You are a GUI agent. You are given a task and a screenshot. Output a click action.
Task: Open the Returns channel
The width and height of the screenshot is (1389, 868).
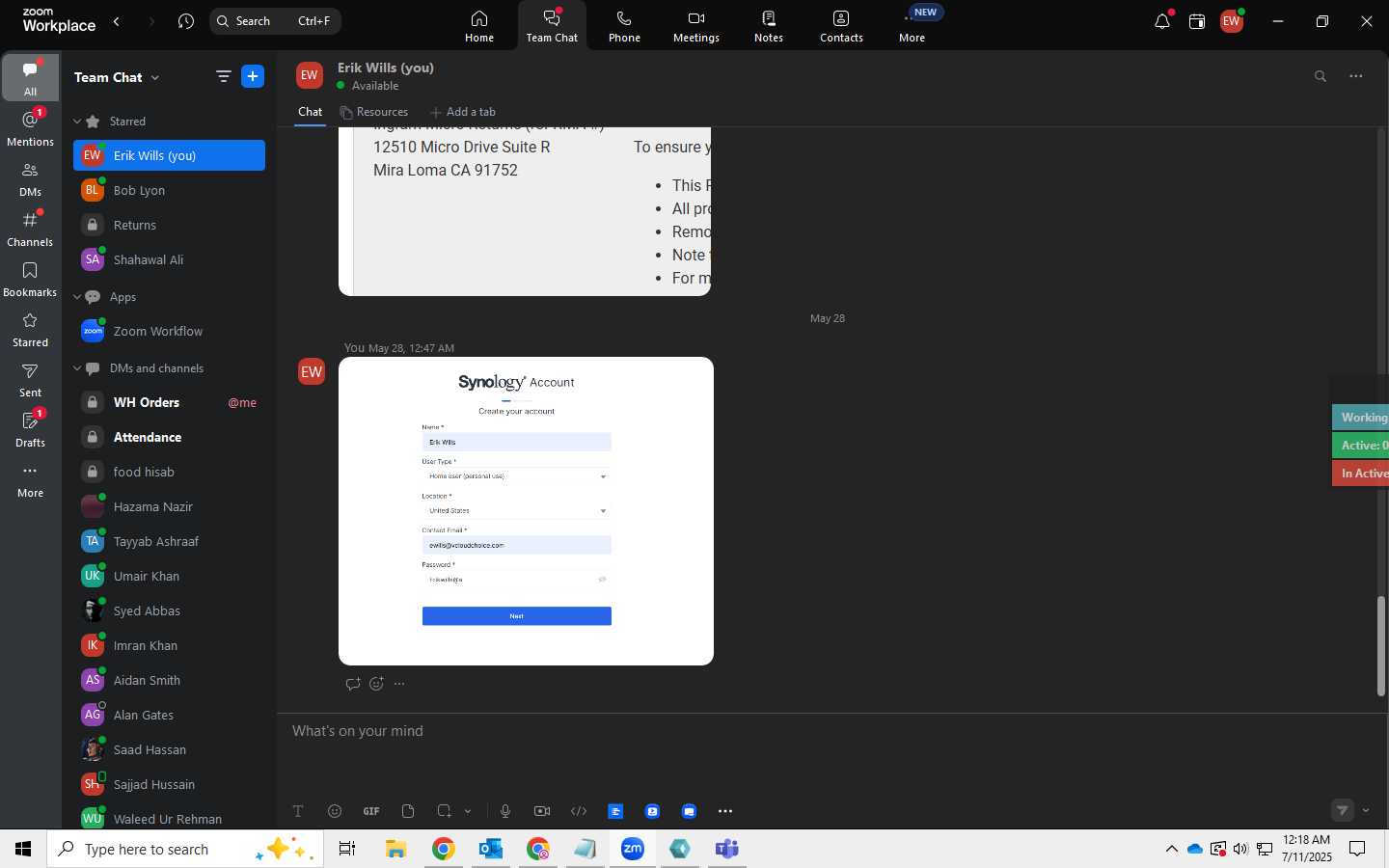169,225
